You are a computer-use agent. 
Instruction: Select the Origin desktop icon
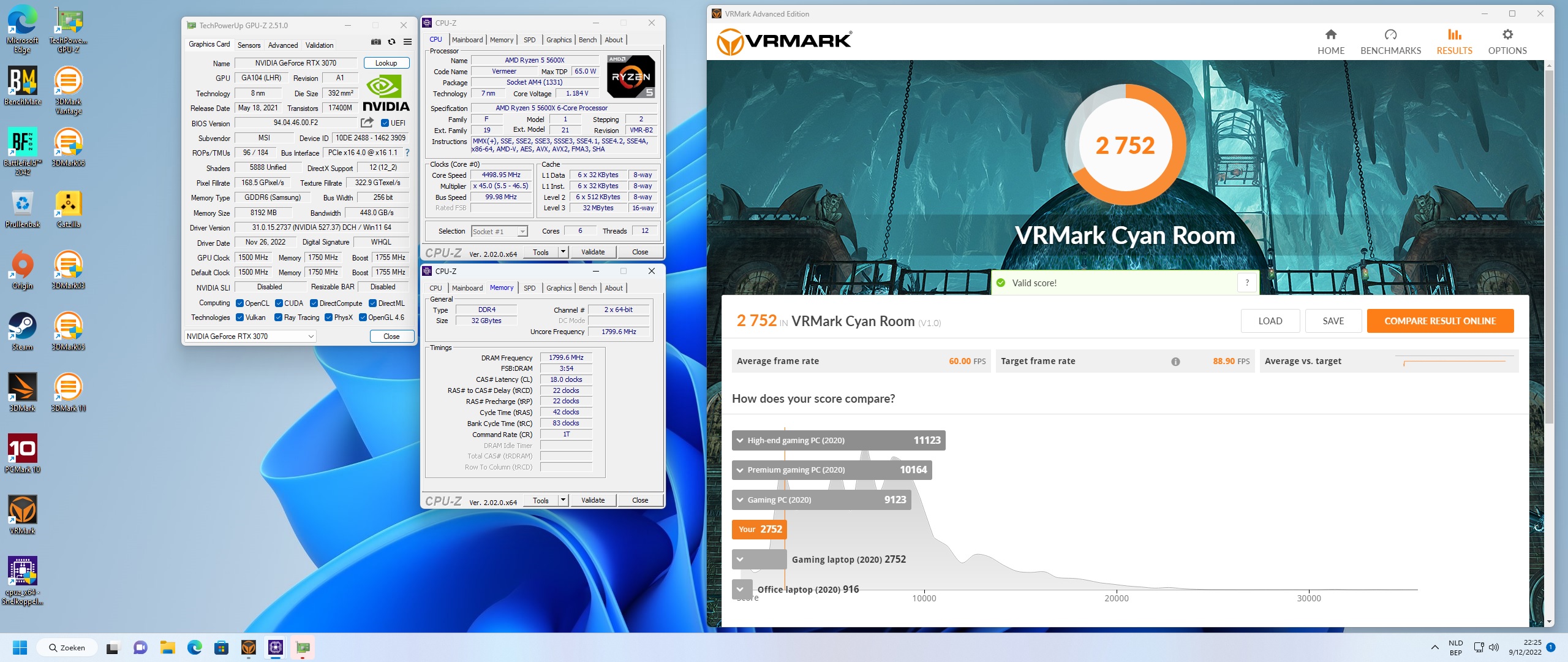22,270
